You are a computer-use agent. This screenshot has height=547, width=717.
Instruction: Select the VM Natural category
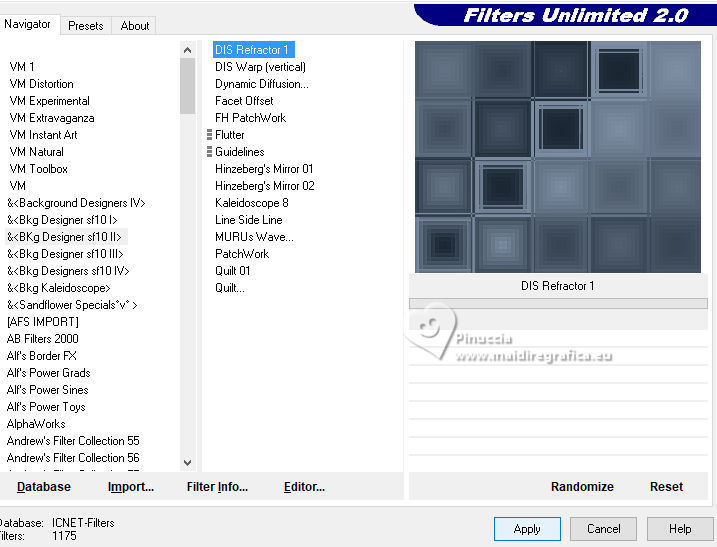point(36,151)
